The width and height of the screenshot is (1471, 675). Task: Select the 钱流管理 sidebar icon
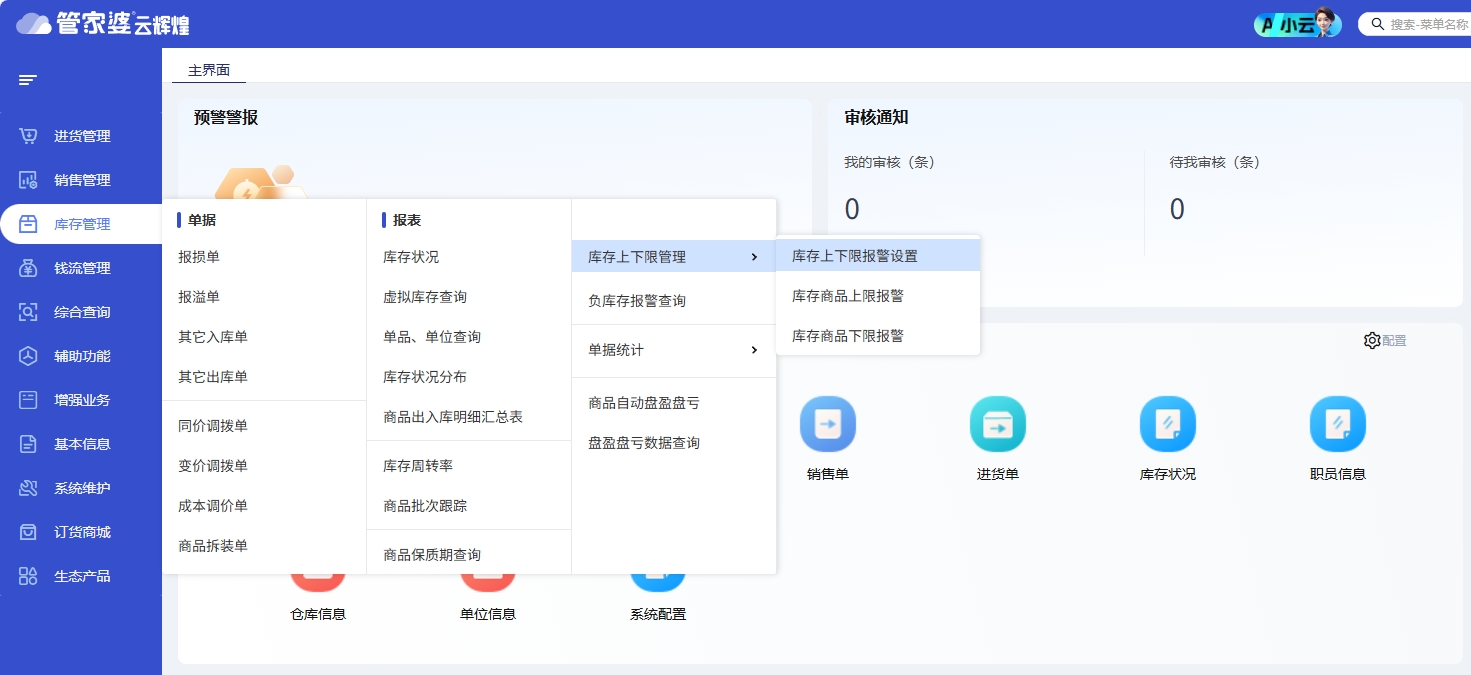pos(29,268)
